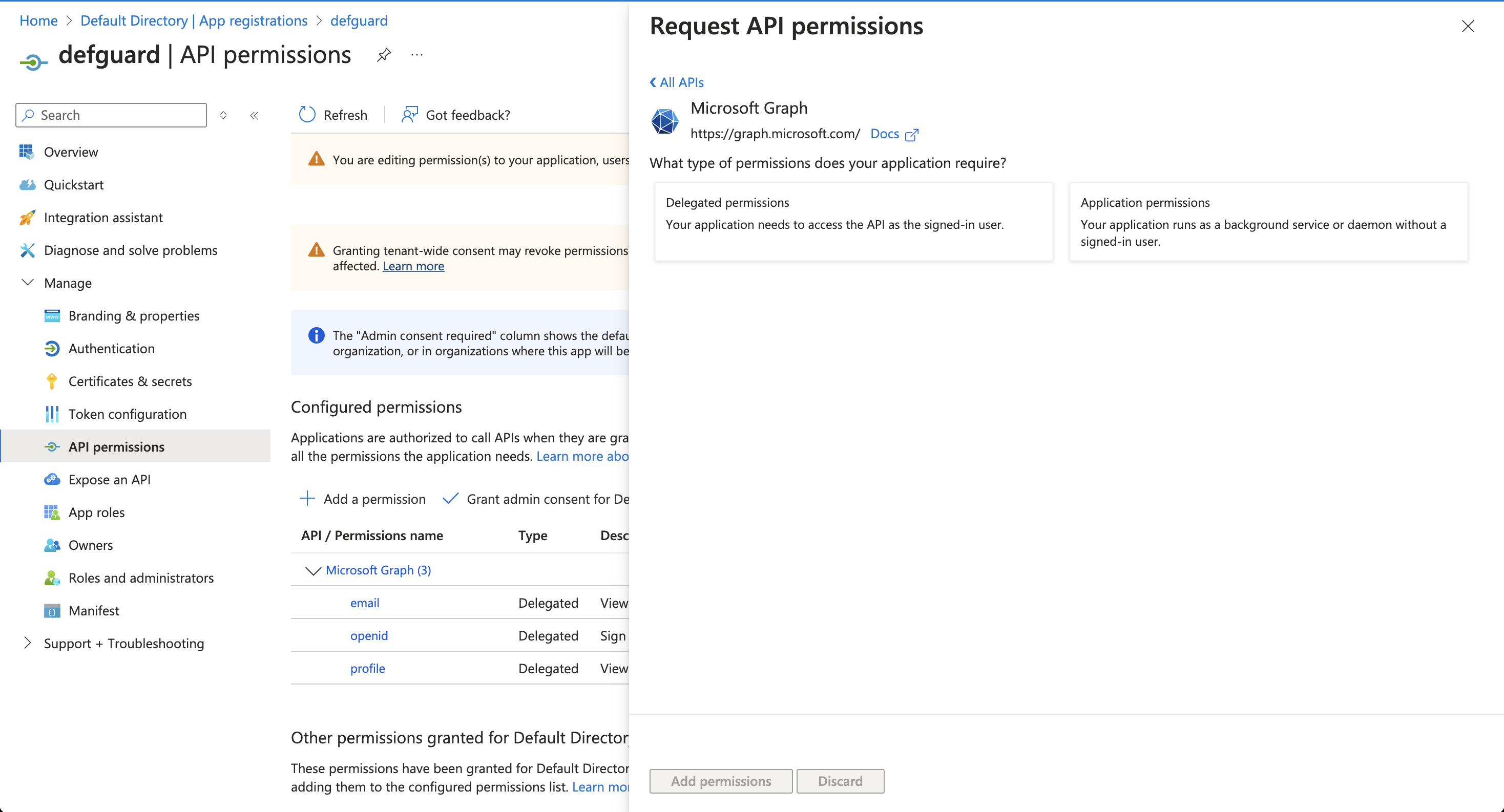
Task: Expand Support + Troubleshooting section
Action: [28, 643]
